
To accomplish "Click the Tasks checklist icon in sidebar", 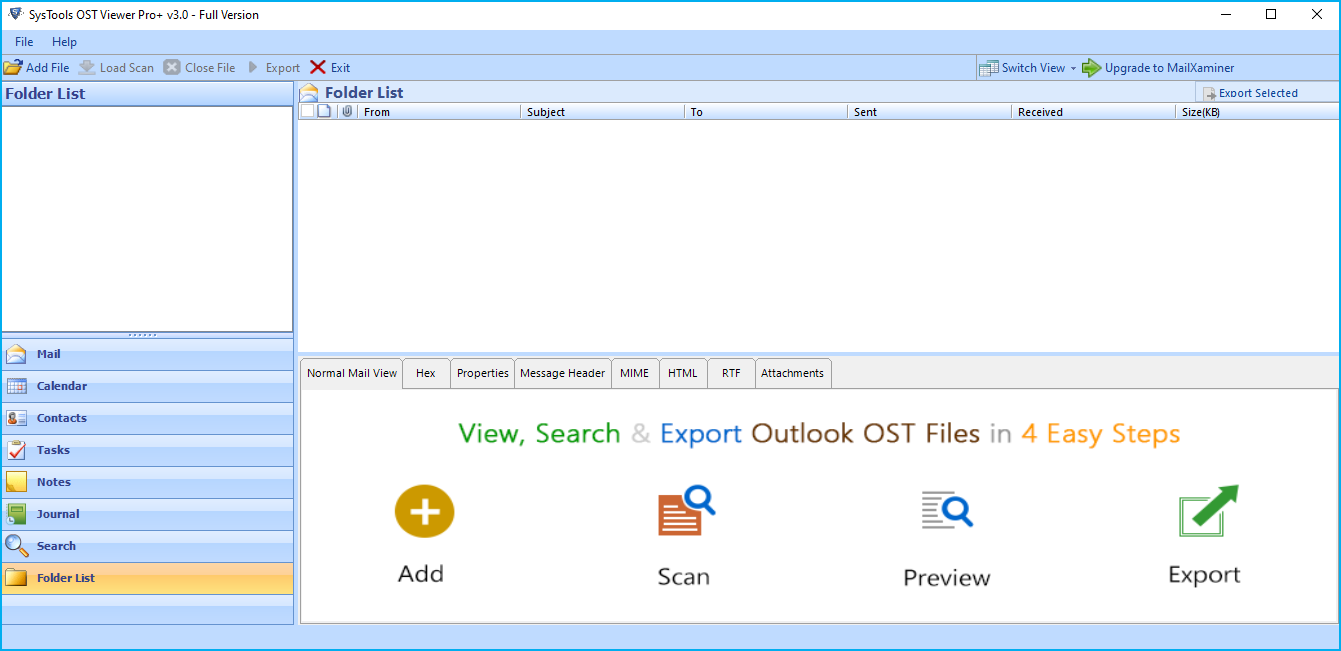I will pos(16,450).
